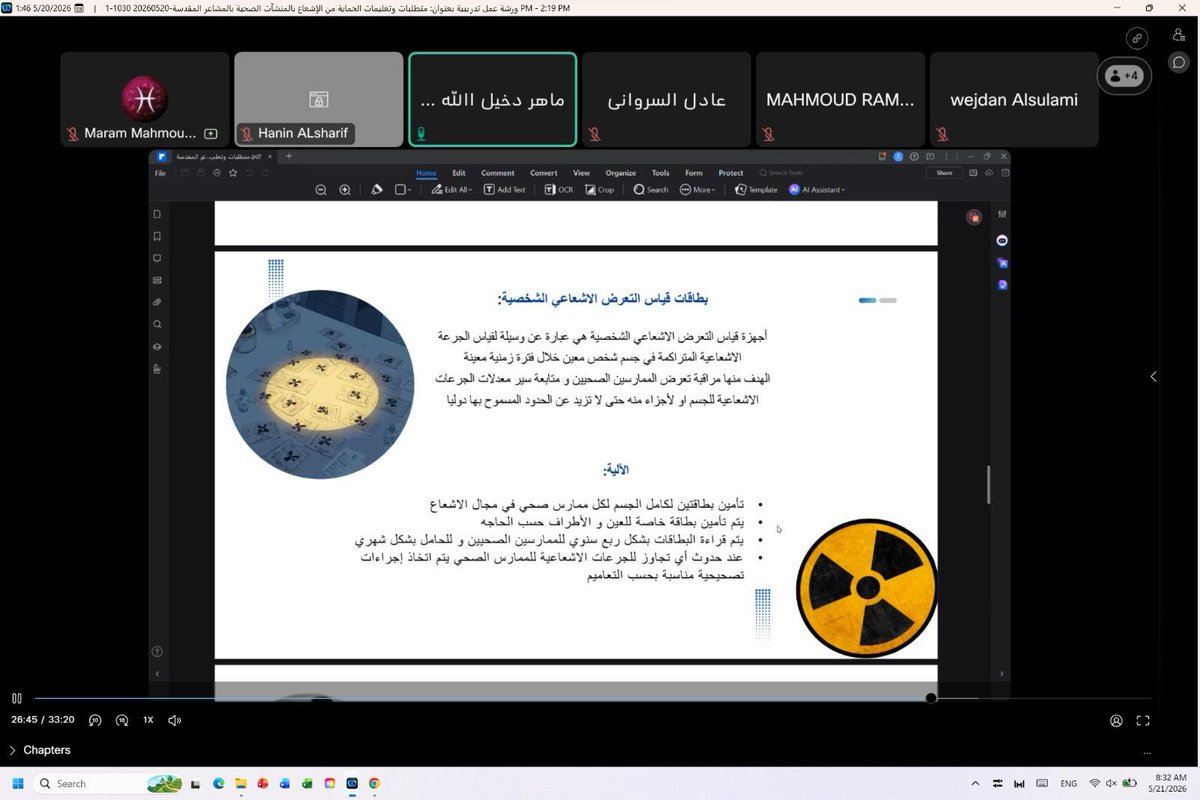Open the Protect tab

coord(731,173)
